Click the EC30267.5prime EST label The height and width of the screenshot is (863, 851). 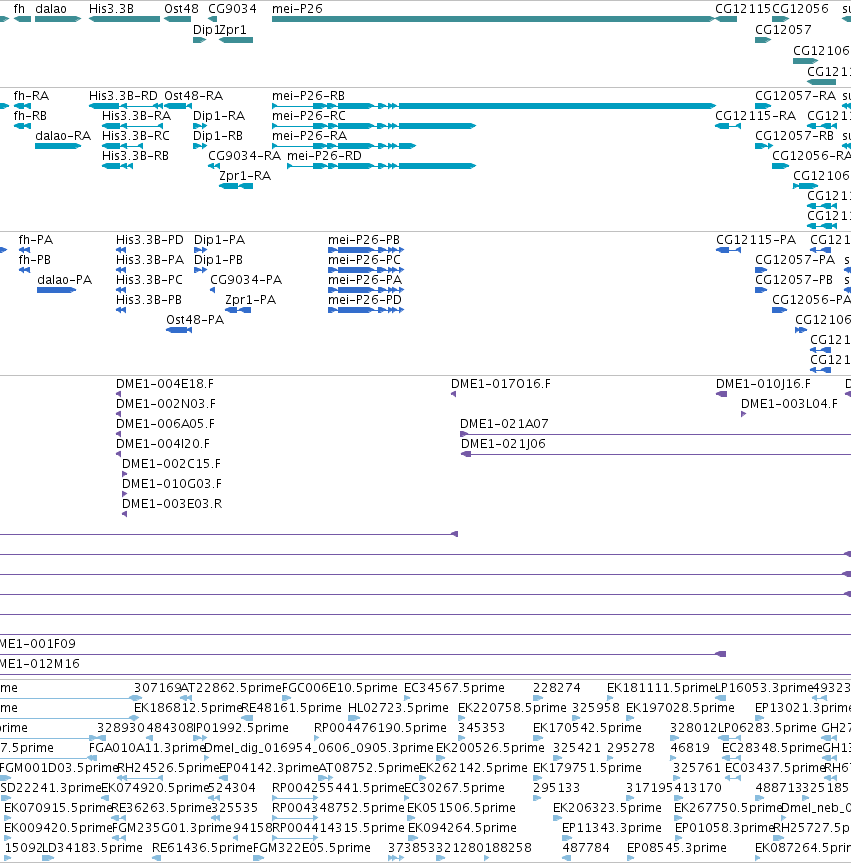pyautogui.click(x=454, y=788)
